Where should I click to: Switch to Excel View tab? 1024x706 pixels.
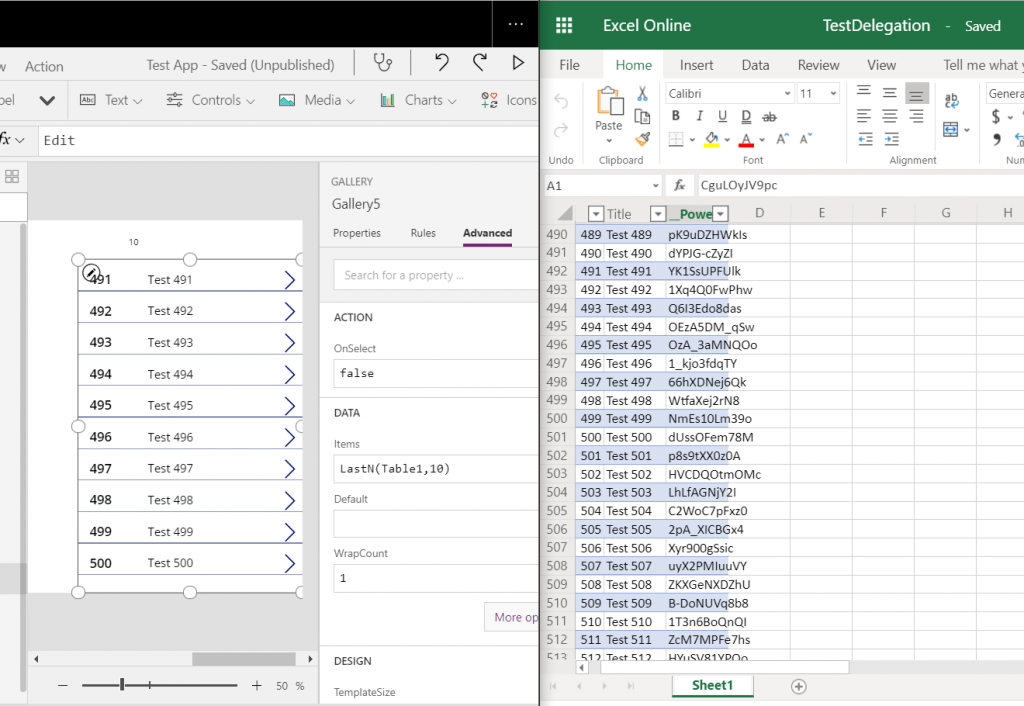[881, 65]
